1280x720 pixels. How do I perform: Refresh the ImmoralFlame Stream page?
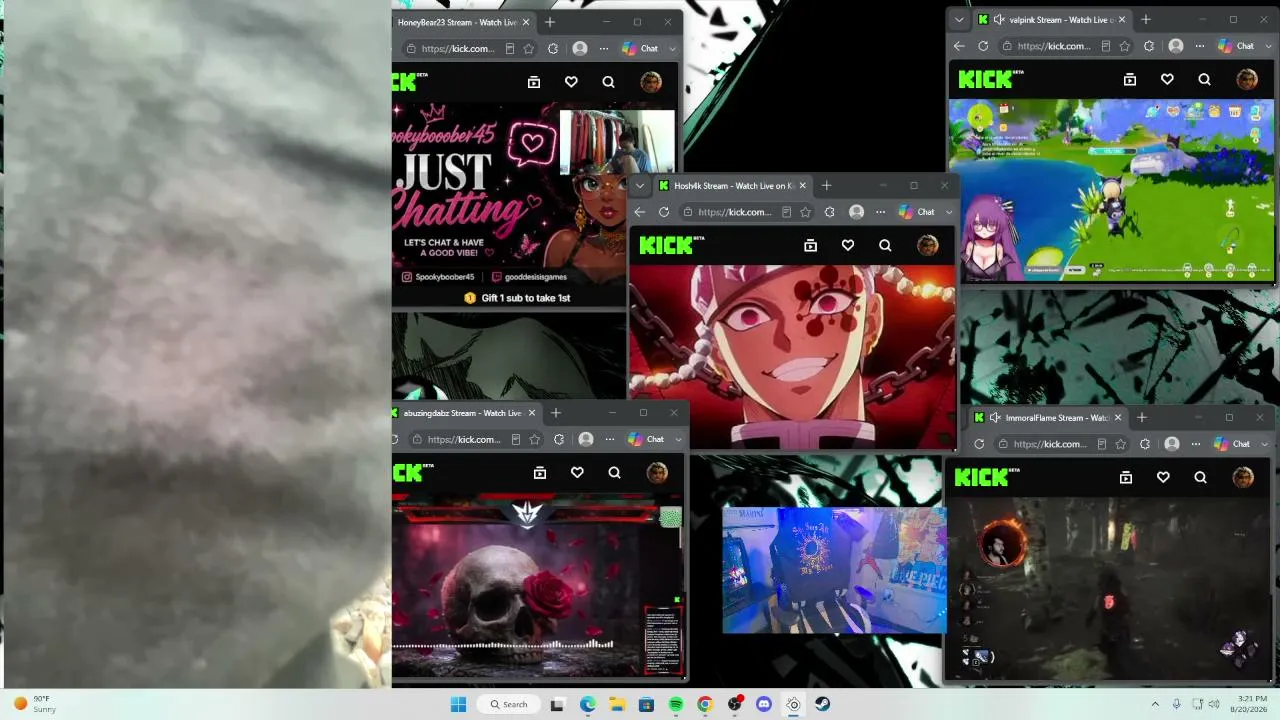979,444
